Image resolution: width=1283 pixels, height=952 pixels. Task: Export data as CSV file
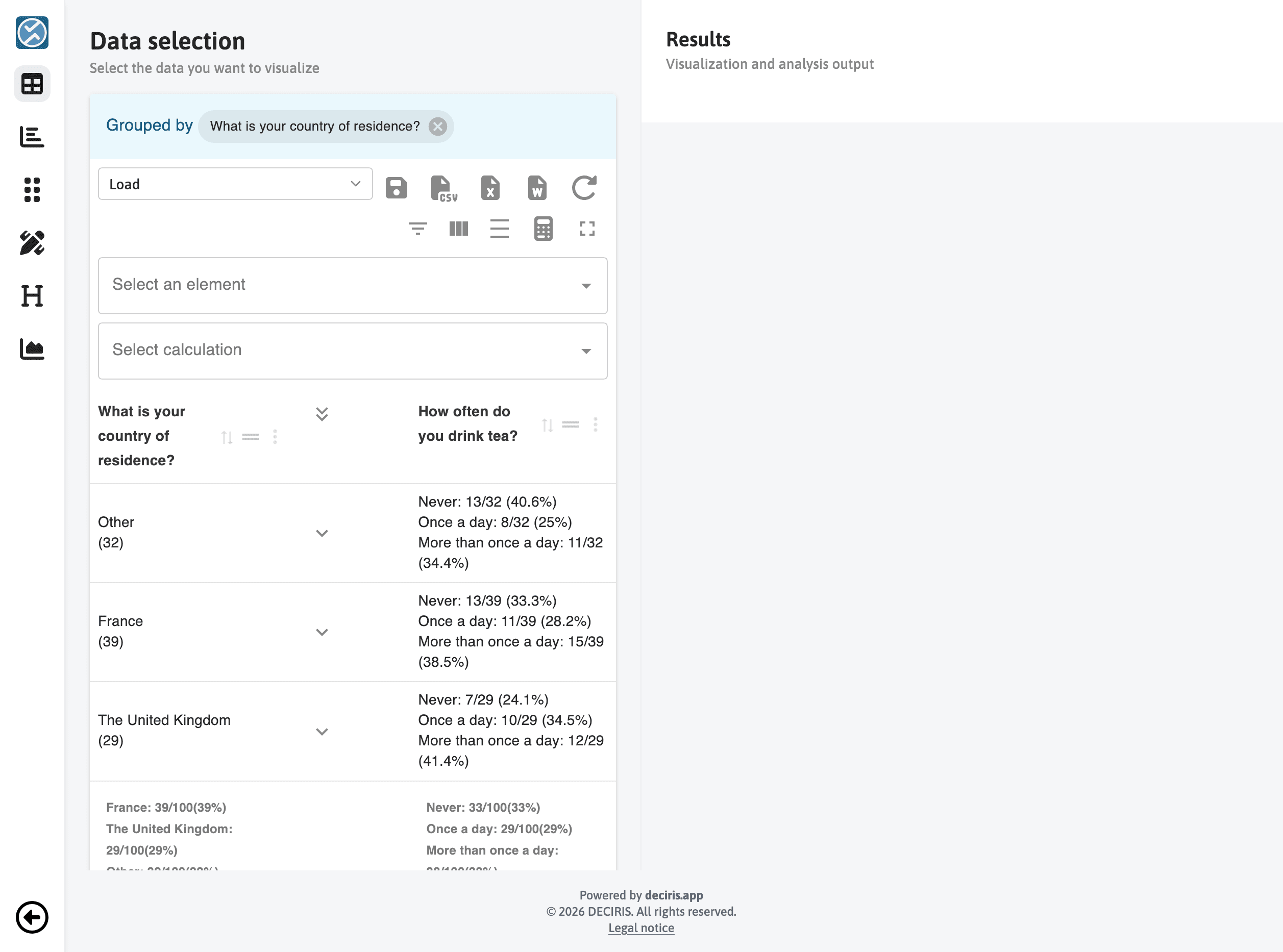click(442, 188)
